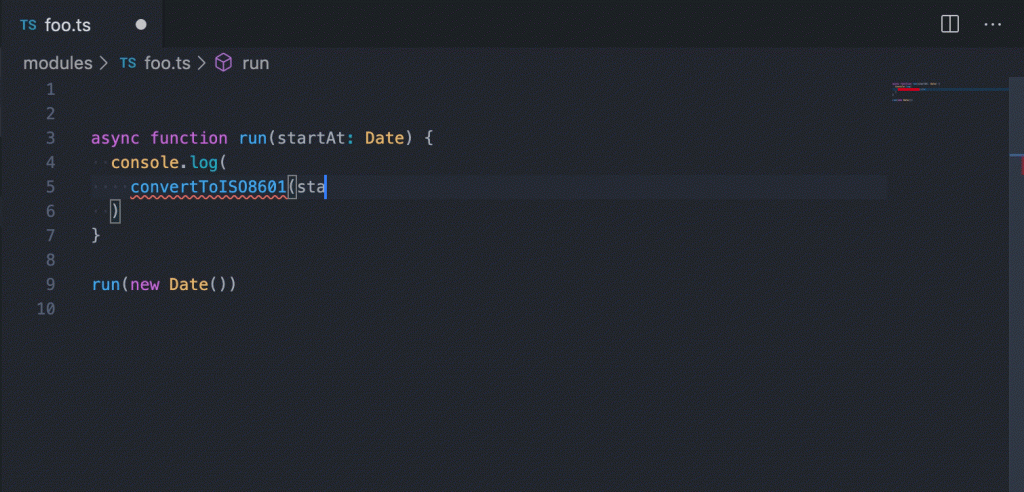
Task: Click line number 5 in gutter
Action: click(x=50, y=187)
